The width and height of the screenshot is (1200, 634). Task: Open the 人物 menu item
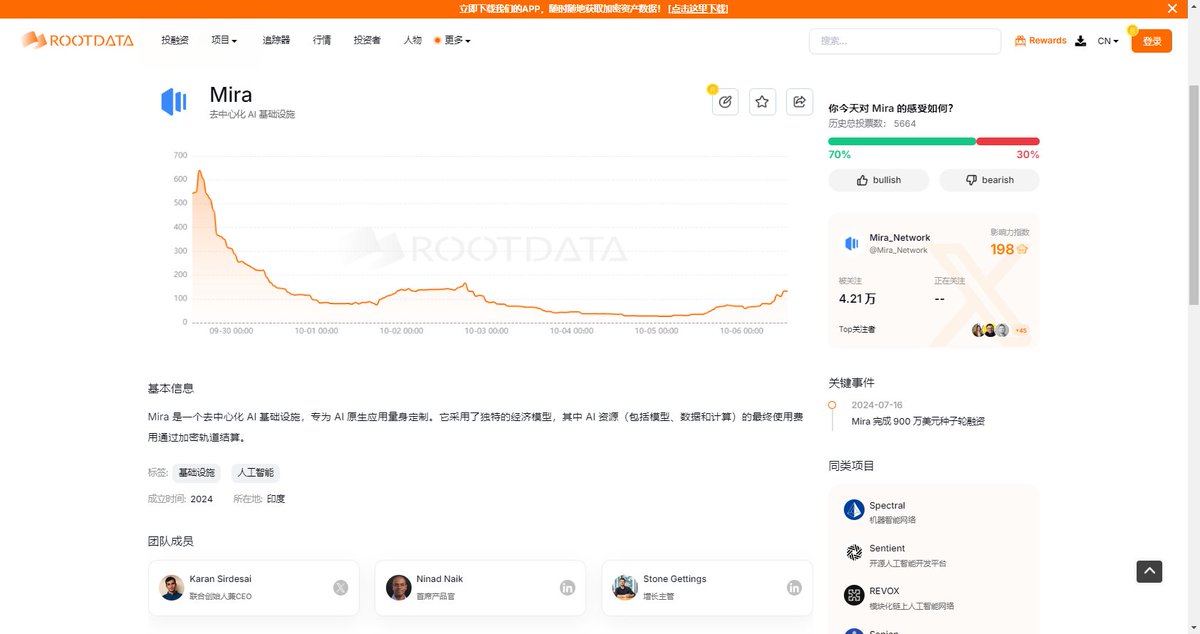413,41
